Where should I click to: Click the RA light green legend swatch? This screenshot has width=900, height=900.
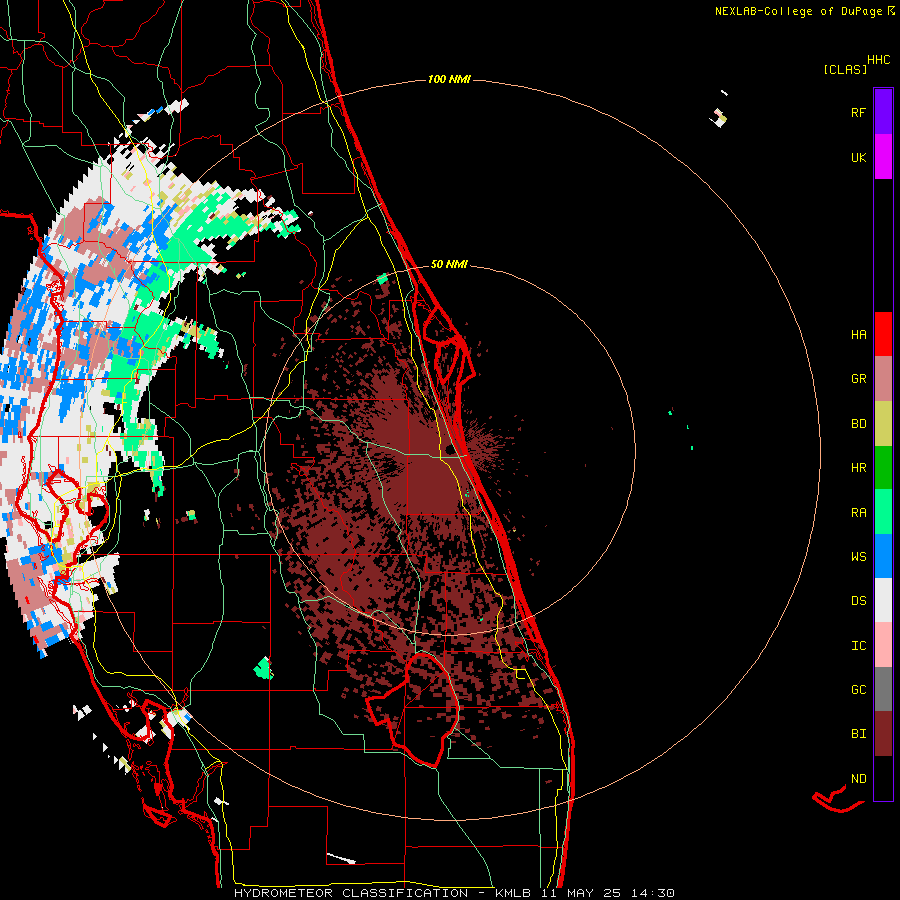[x=883, y=512]
